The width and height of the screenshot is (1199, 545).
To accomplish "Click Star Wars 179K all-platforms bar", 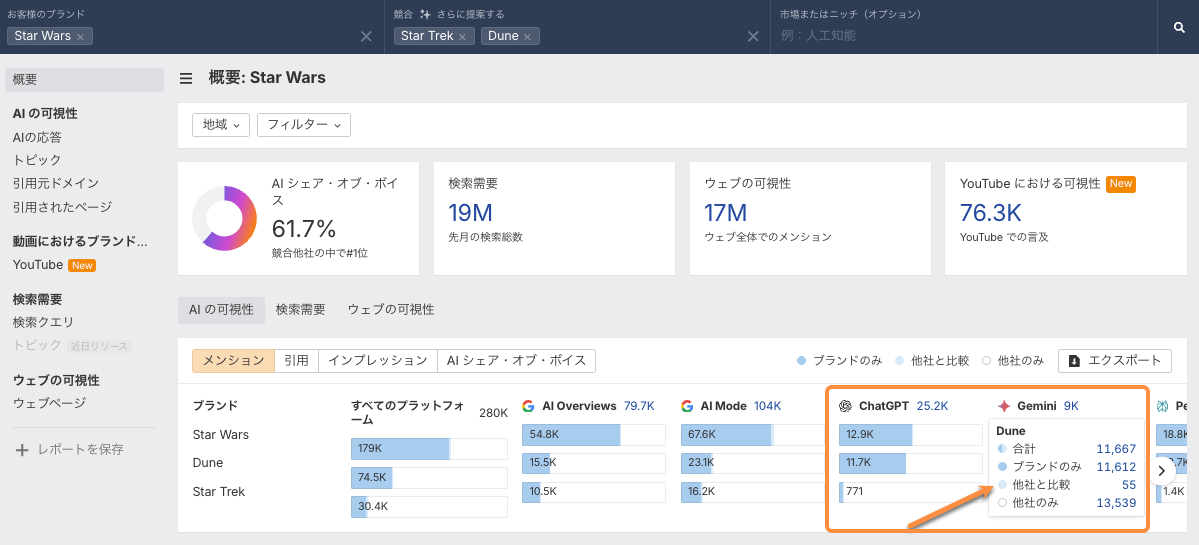I will (400, 449).
